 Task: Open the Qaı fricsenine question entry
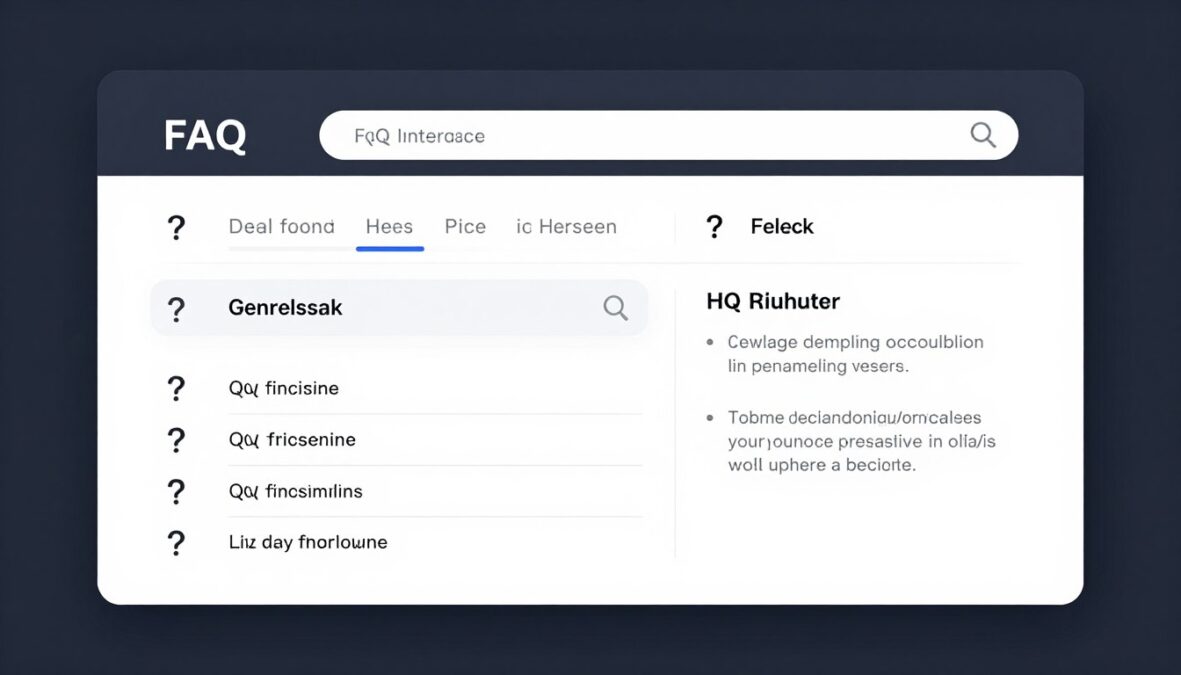292,440
